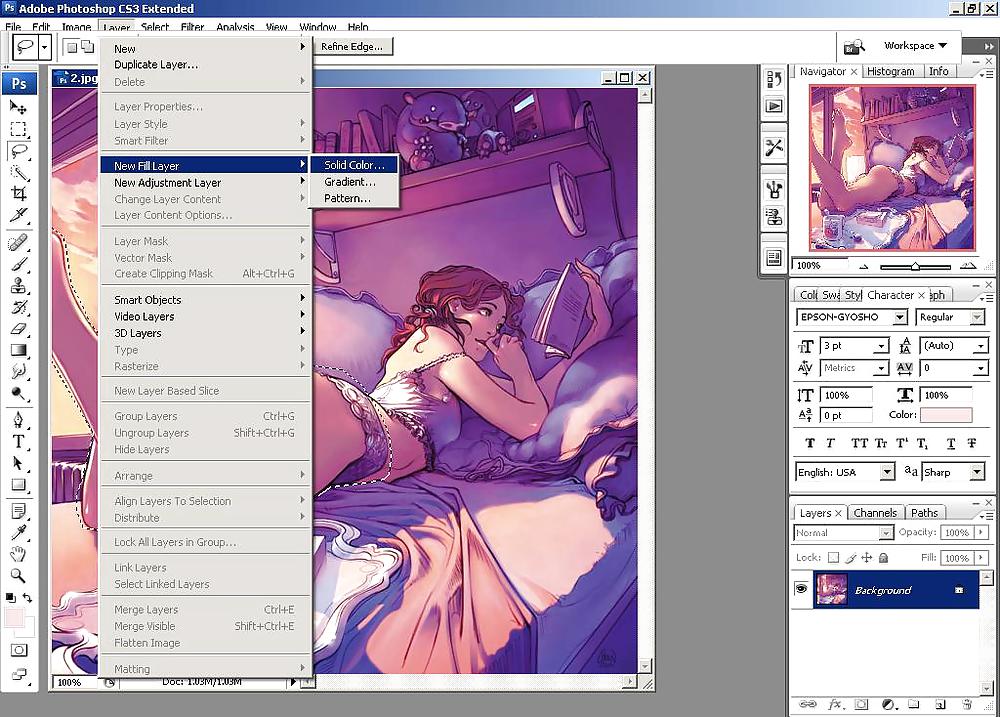1000x717 pixels.
Task: Toggle Strikethrough in Character panel
Action: point(972,443)
